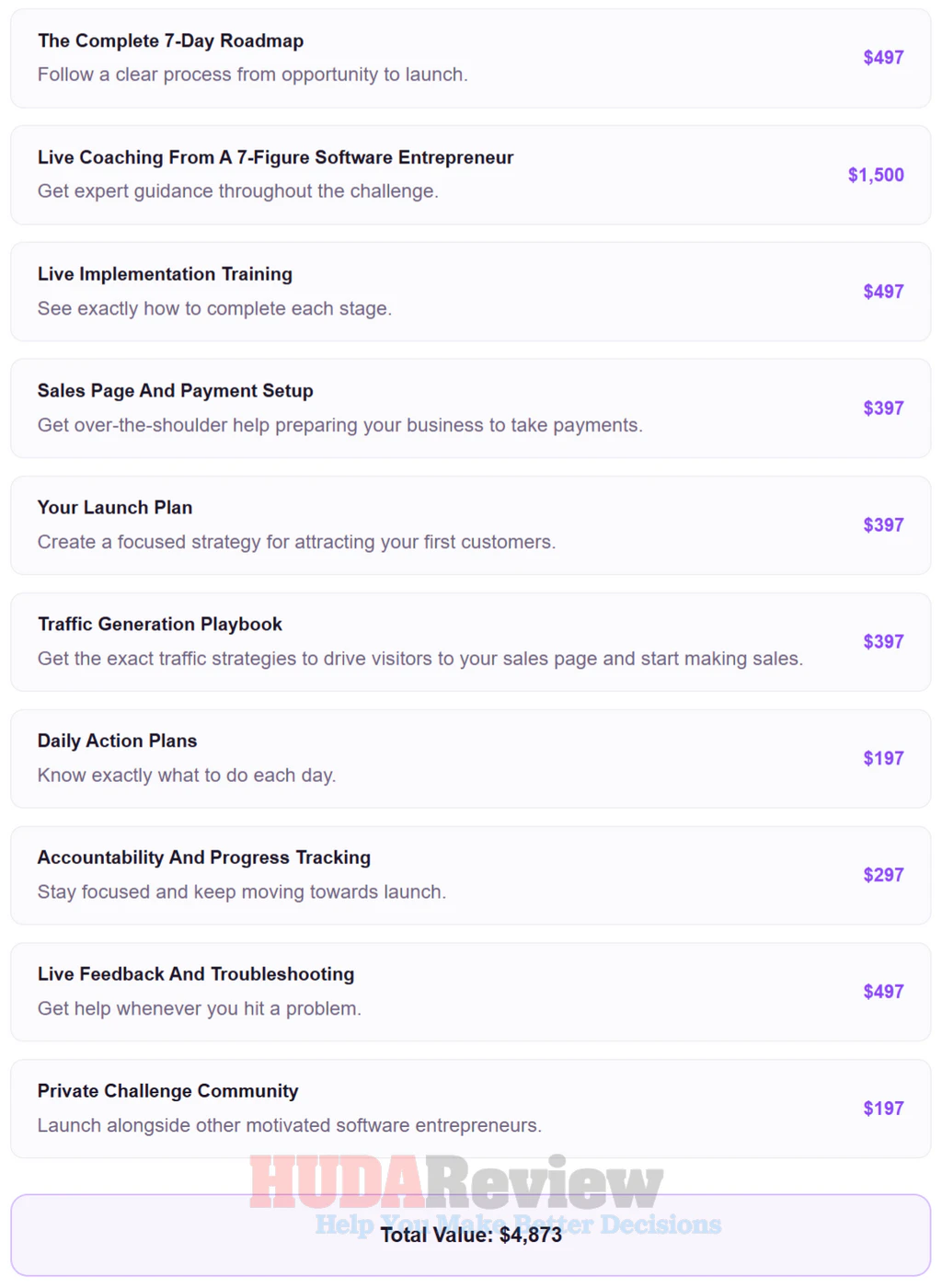Viewport: 942px width, 1288px height.
Task: Click the Live Feedback And Troubleshooting title
Action: coord(196,974)
